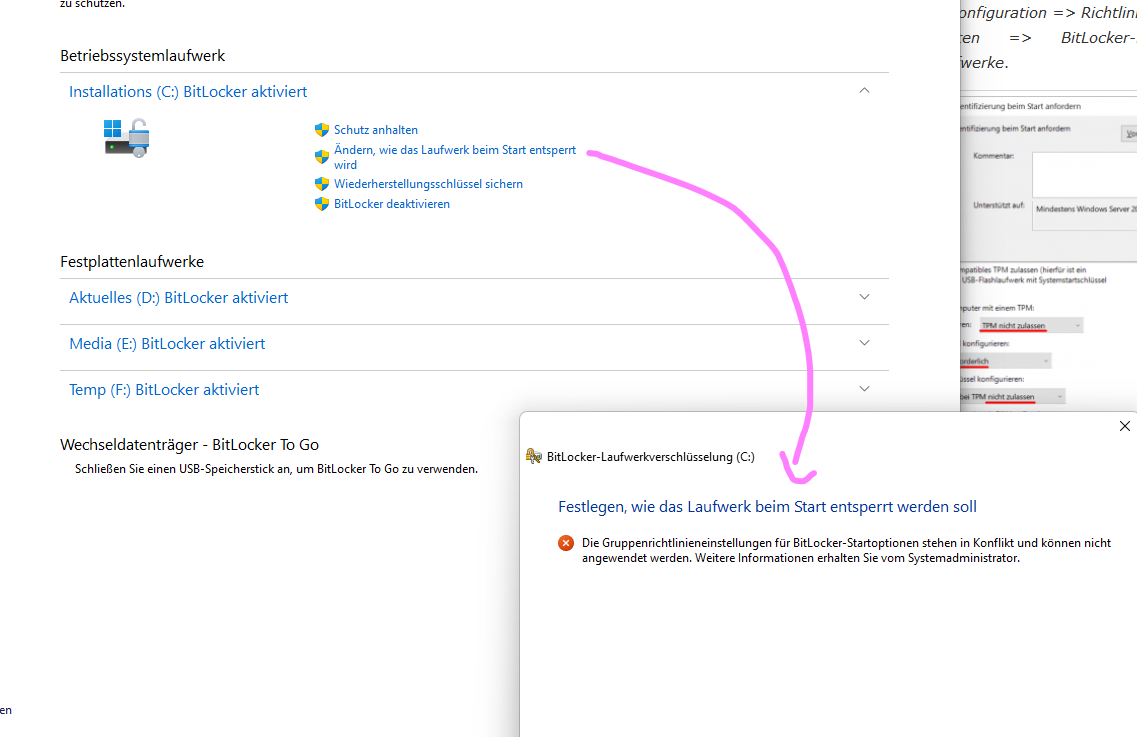Open the 'erforderlich' dropdown in policy window

coord(1005,361)
